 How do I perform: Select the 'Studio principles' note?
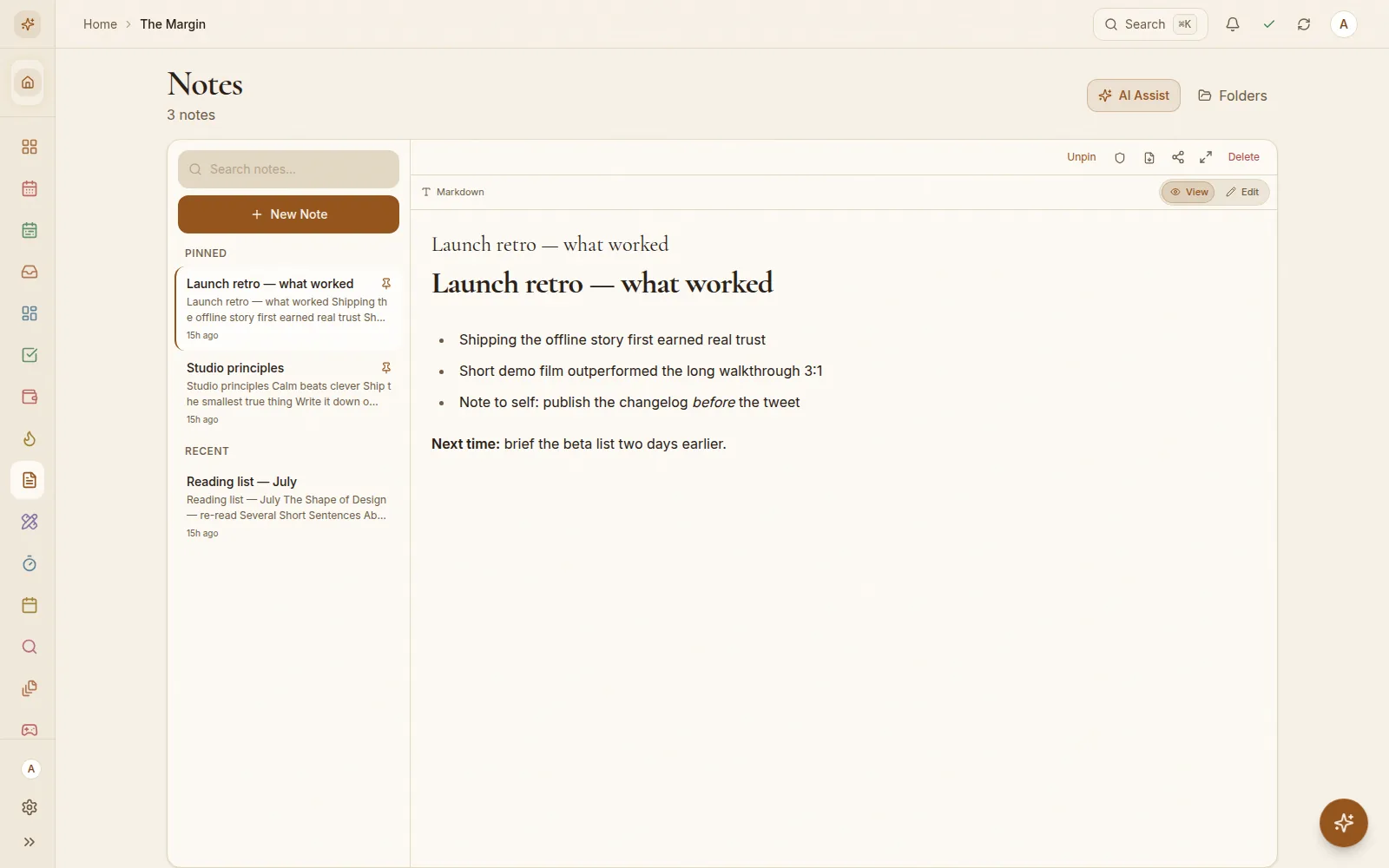click(288, 392)
